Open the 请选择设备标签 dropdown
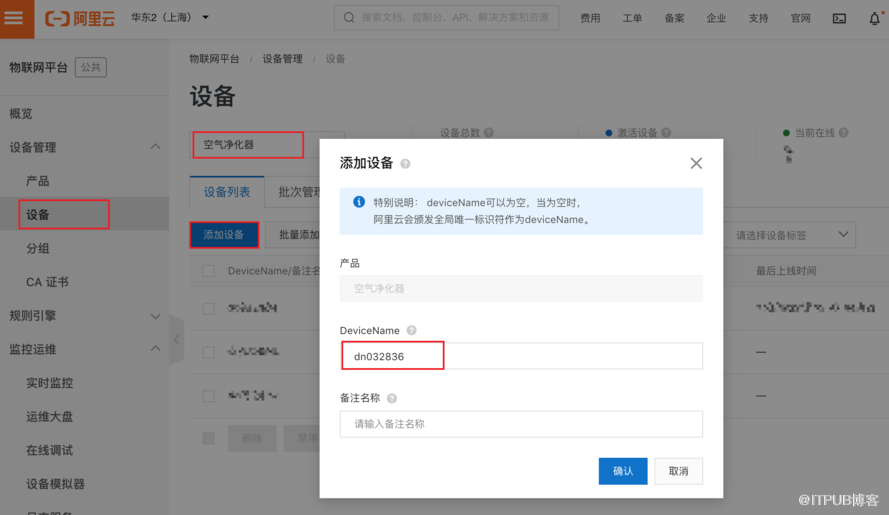The width and height of the screenshot is (889, 515). [790, 235]
